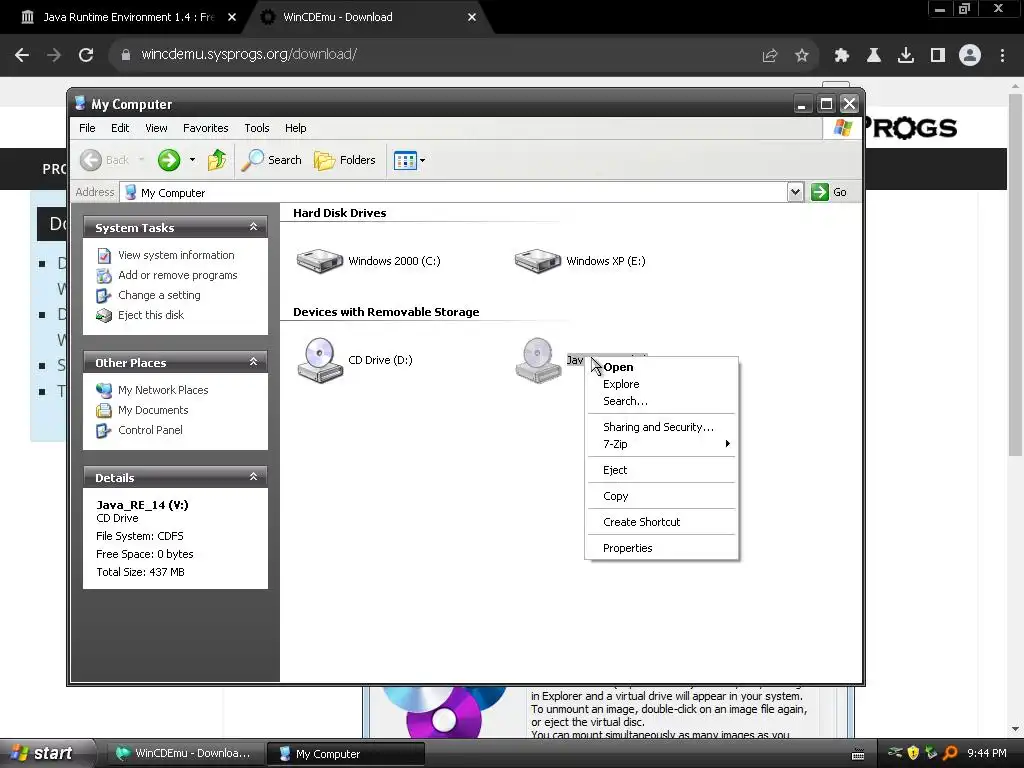Click the share page icon
The height and width of the screenshot is (768, 1024).
pyautogui.click(x=770, y=56)
